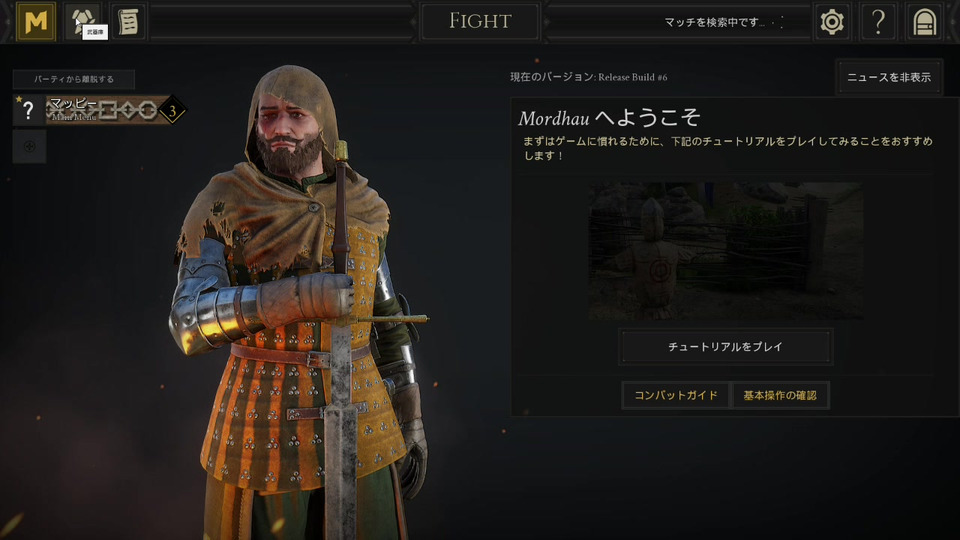Play the tutorial (チュートリアルをプレイ)

[x=726, y=347]
